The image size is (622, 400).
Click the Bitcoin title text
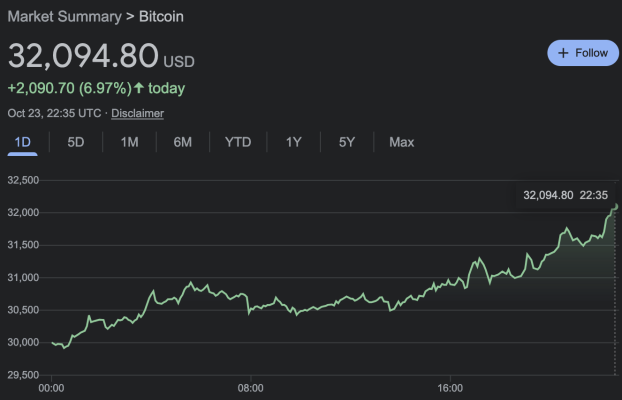coord(161,17)
